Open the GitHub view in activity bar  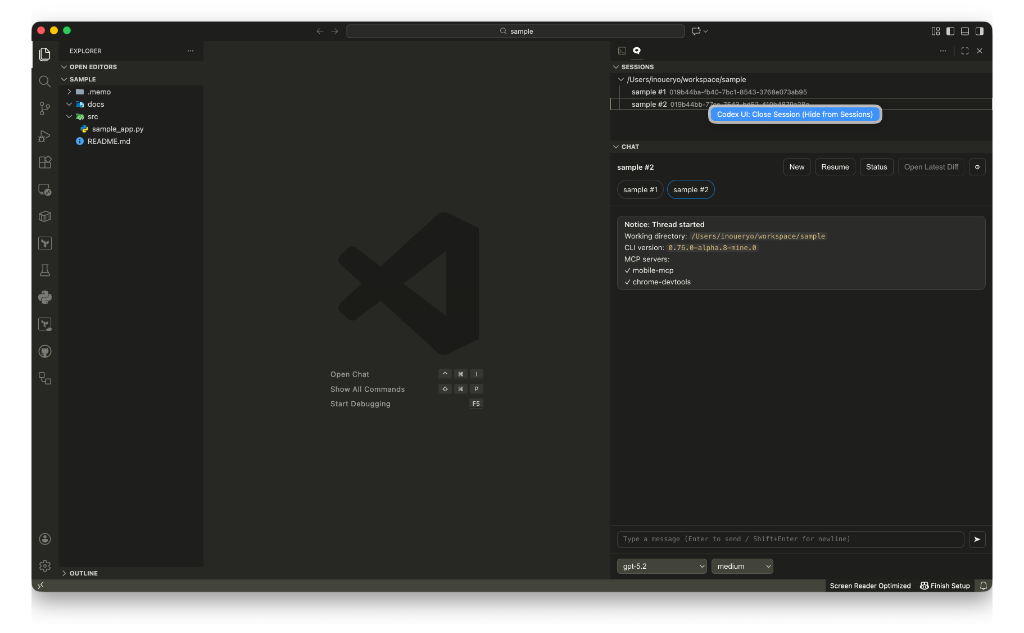pos(44,351)
